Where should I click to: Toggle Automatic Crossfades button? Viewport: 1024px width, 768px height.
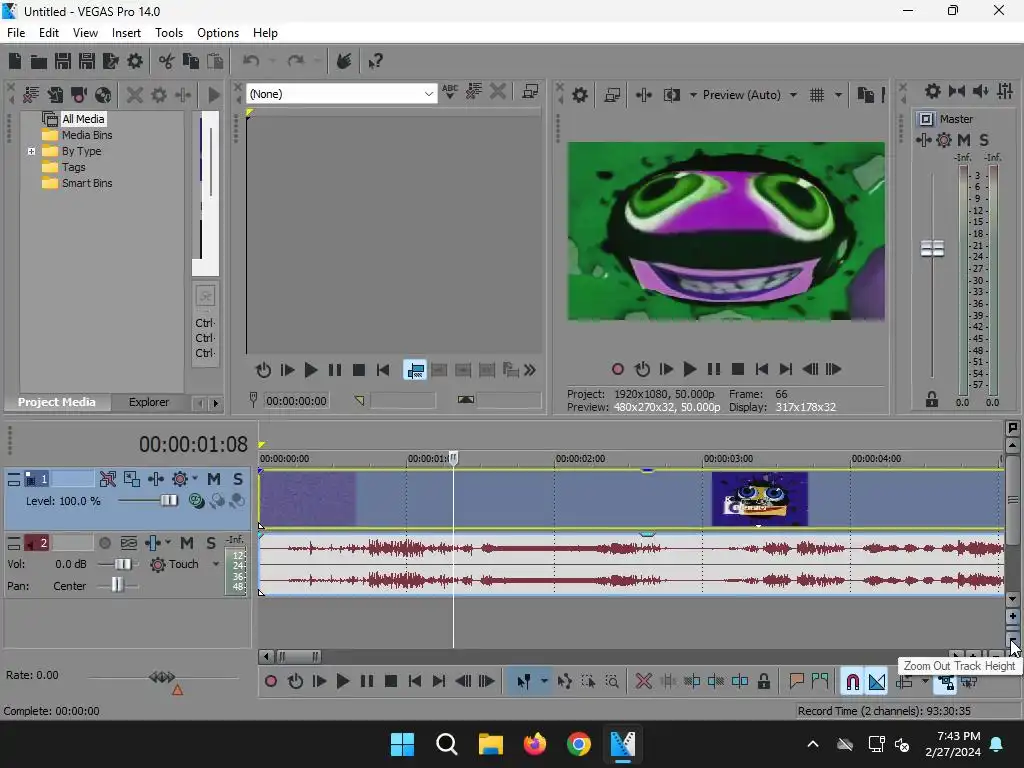pos(877,682)
